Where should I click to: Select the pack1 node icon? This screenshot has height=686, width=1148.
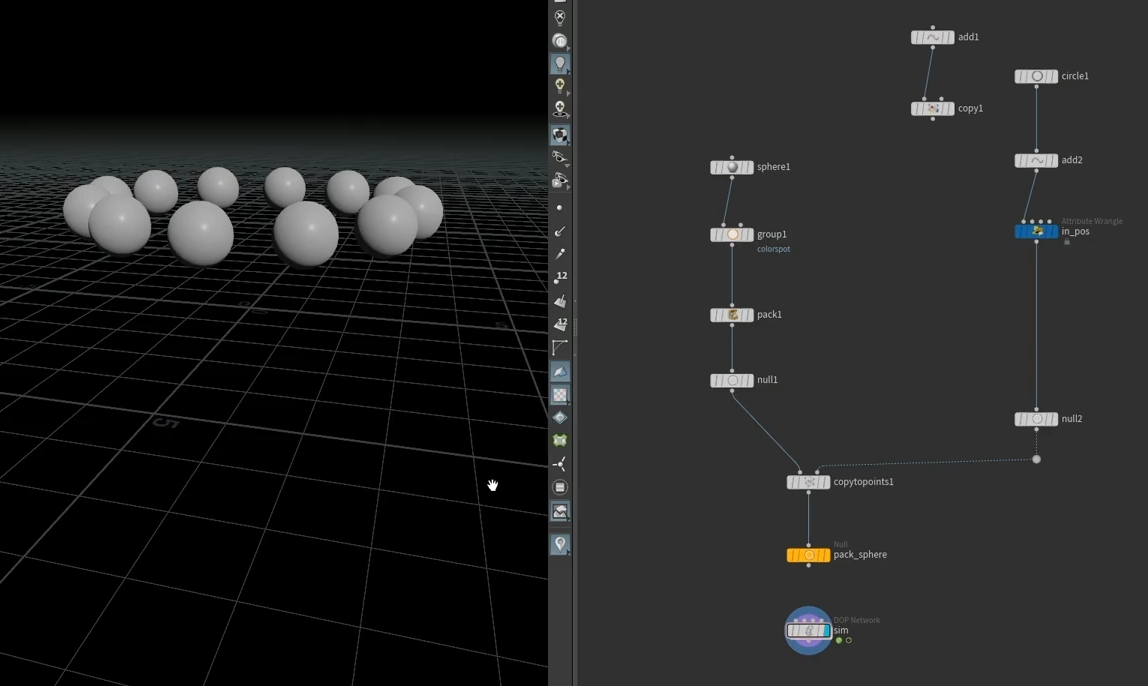click(x=732, y=315)
